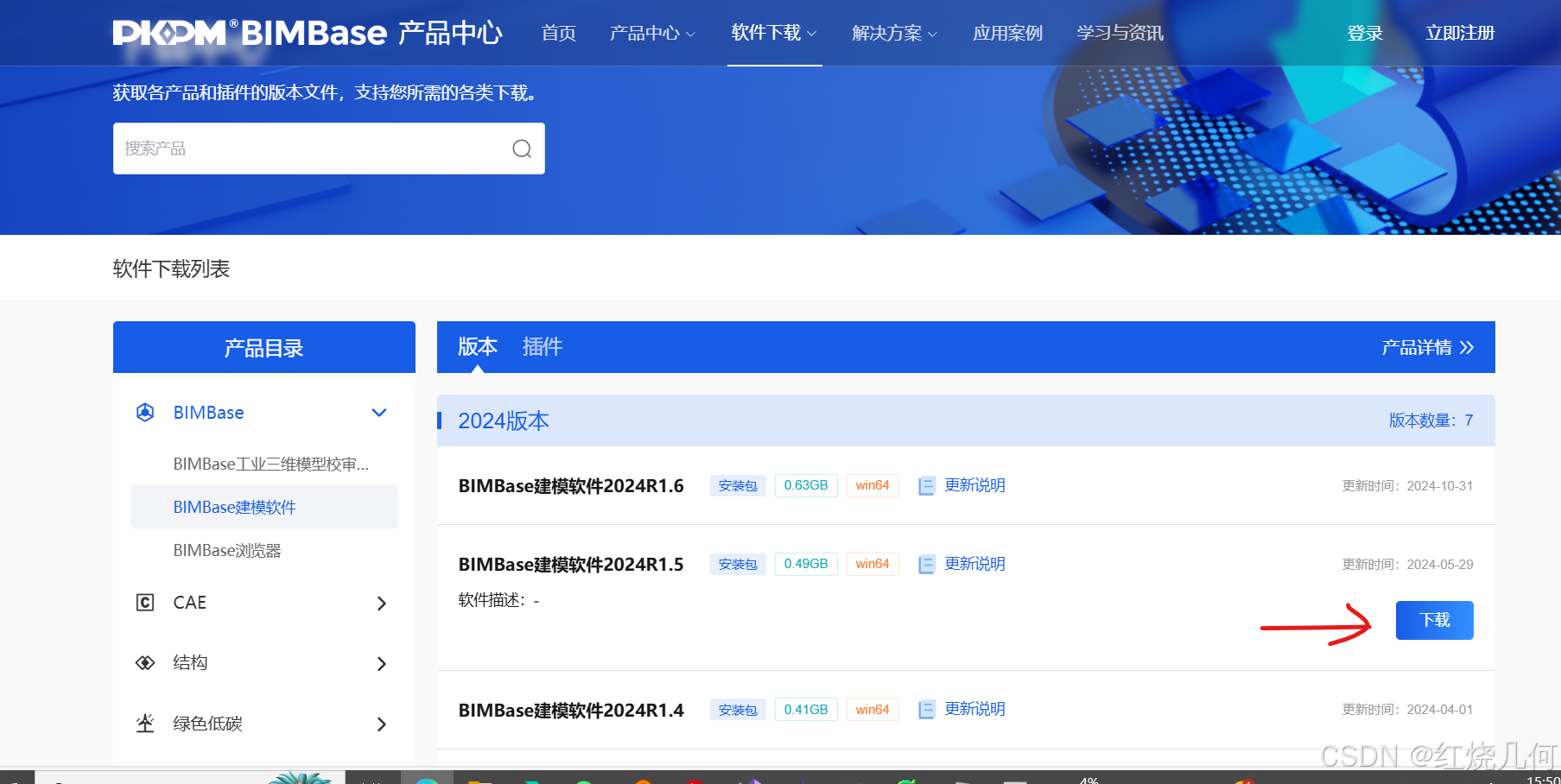Click the BIMBase建模软件2024R1.6 title
The height and width of the screenshot is (784, 1561).
[x=571, y=486]
